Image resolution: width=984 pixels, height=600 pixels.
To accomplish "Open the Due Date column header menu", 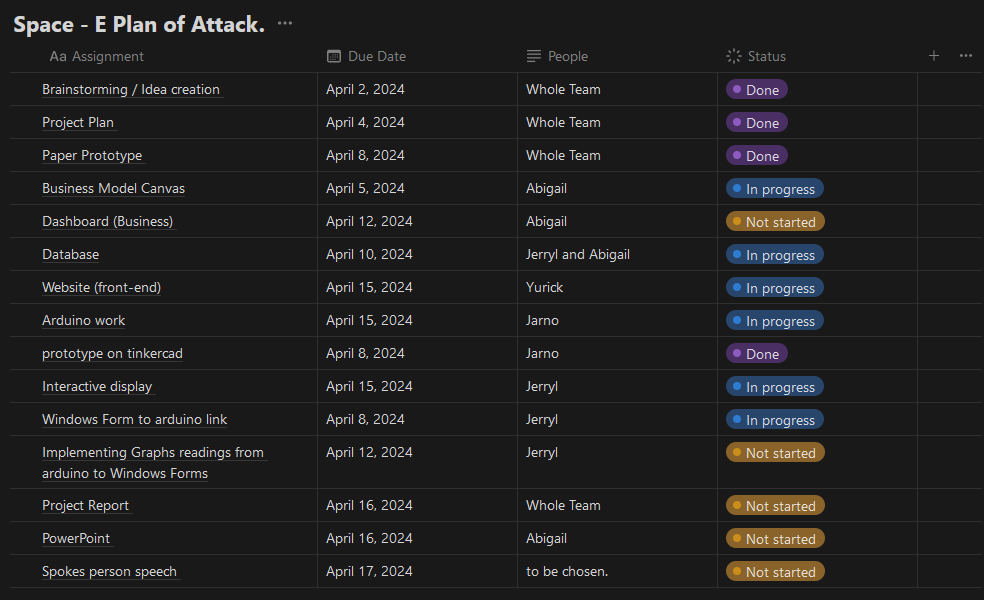I will tap(377, 57).
